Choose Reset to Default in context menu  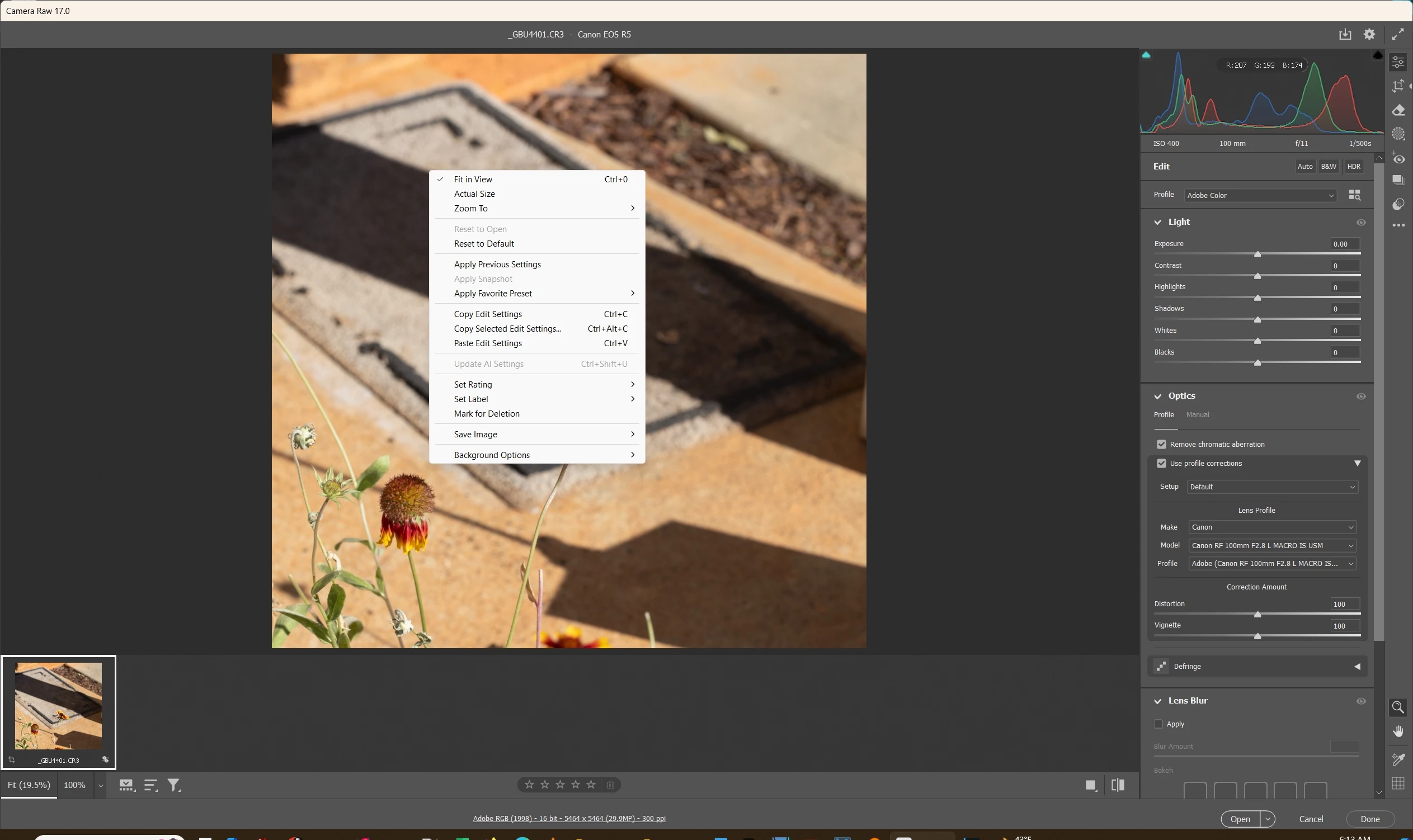pos(483,244)
